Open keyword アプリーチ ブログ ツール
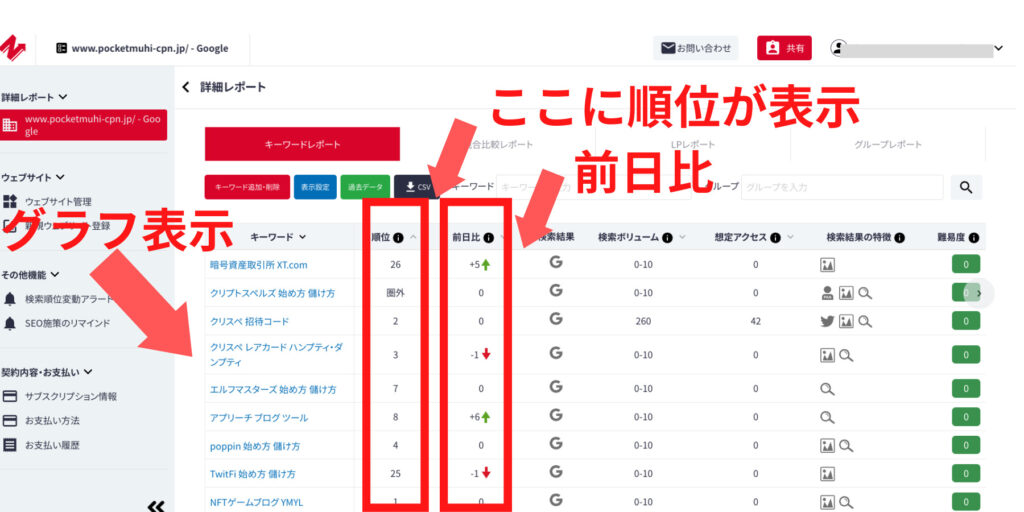The width and height of the screenshot is (1024, 512). (x=259, y=417)
